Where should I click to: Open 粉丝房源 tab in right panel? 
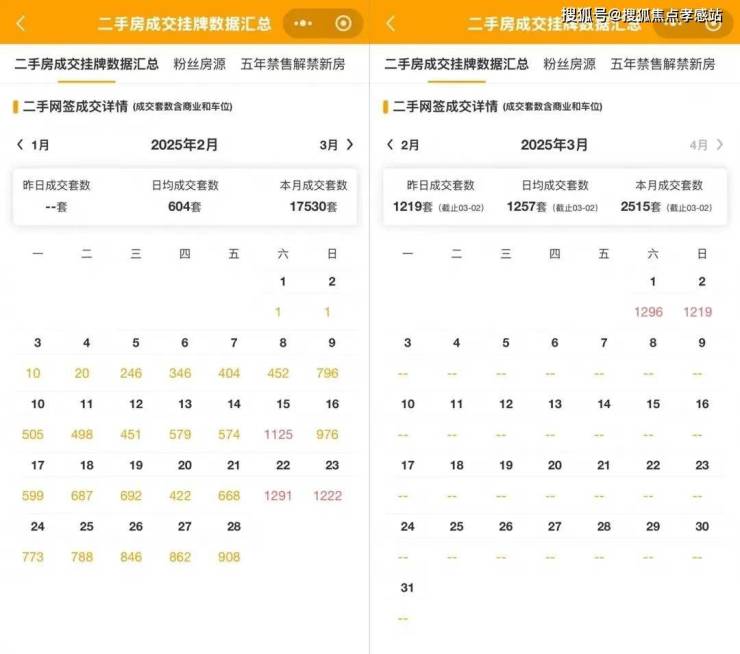coord(570,64)
